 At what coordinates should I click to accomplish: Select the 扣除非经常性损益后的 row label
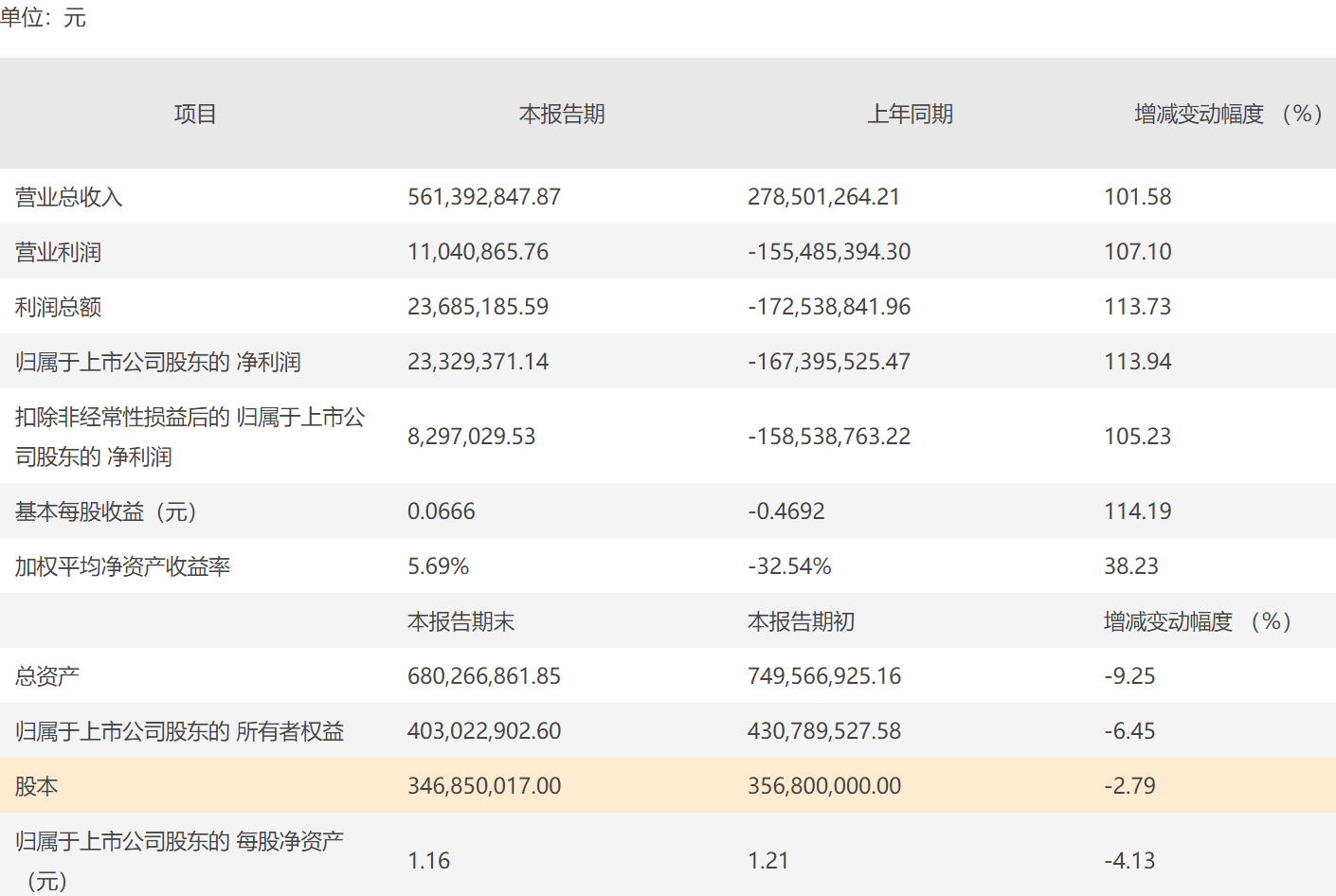click(x=190, y=437)
